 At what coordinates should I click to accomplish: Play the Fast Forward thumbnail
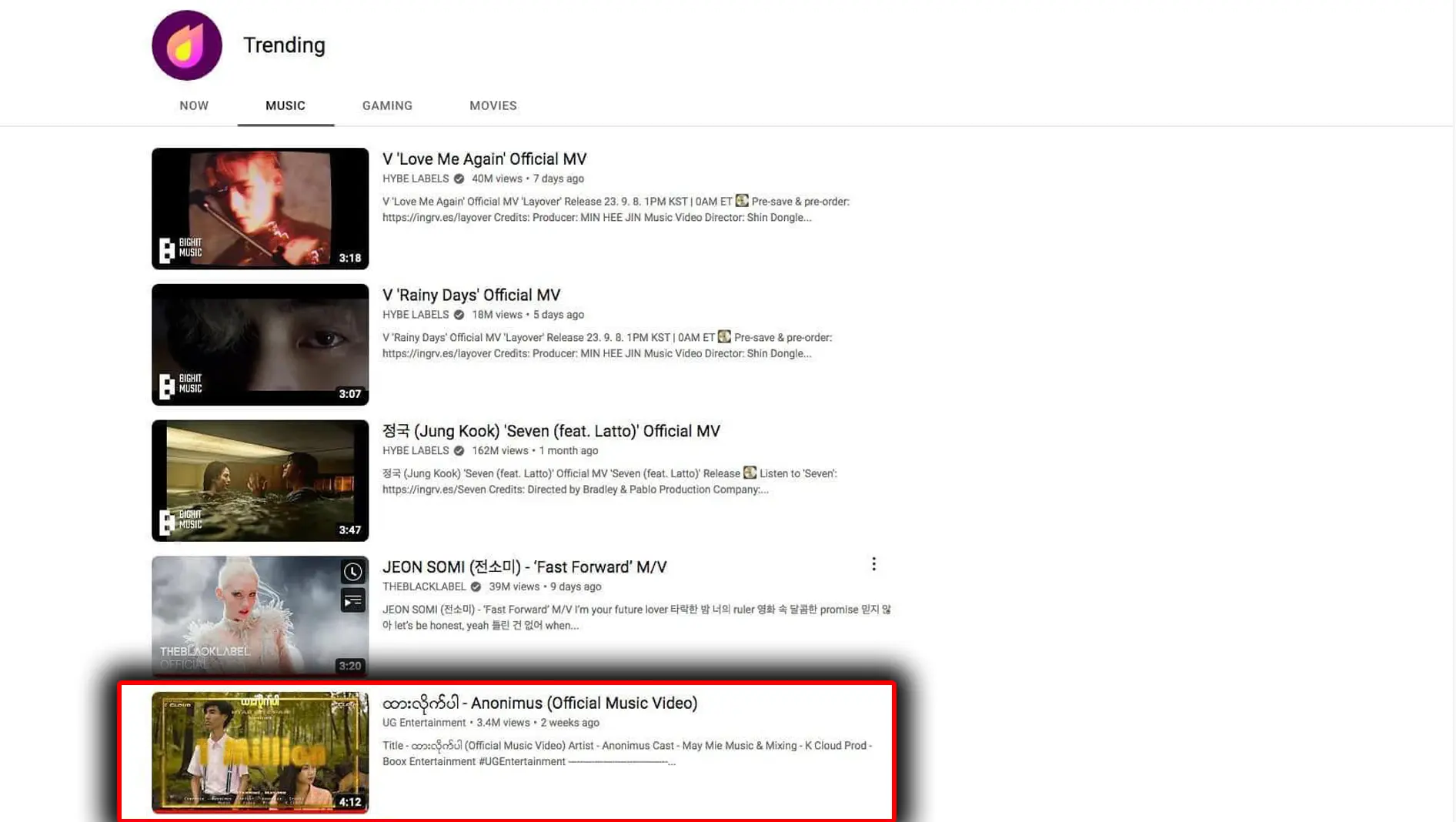pyautogui.click(x=260, y=616)
